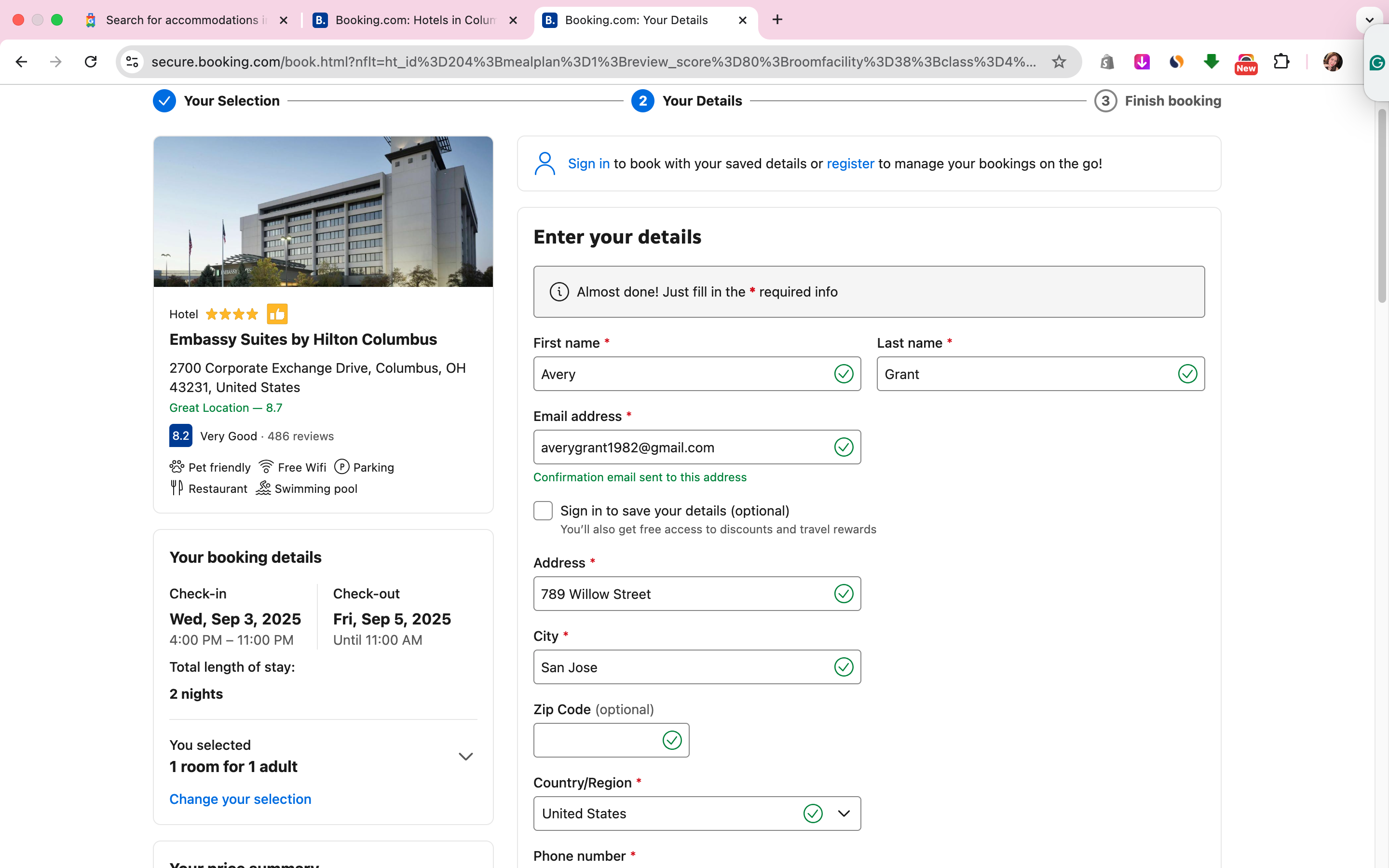
Task: Open the Extensions puzzle icon
Action: pos(1281,61)
